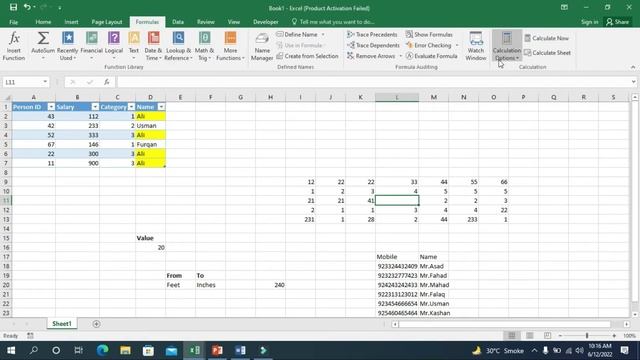The image size is (640, 360).
Task: Open Date & Time functions
Action: click(x=153, y=46)
